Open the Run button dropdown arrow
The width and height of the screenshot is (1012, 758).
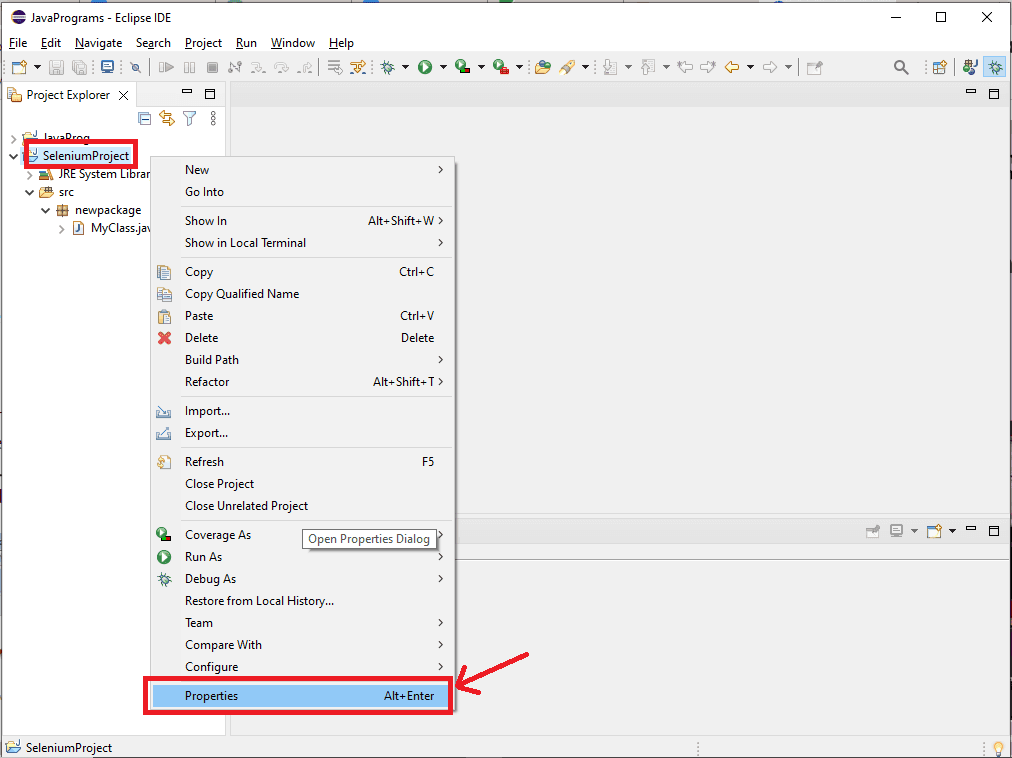442,67
